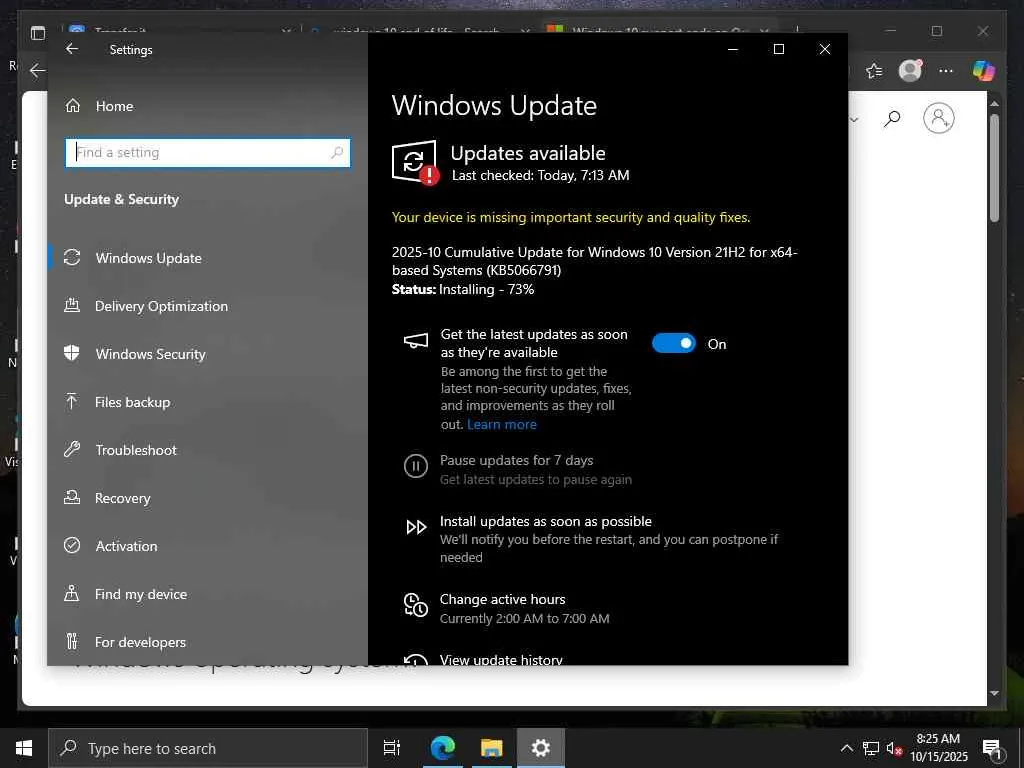
Task: Open the notification center icon
Action: pos(992,748)
